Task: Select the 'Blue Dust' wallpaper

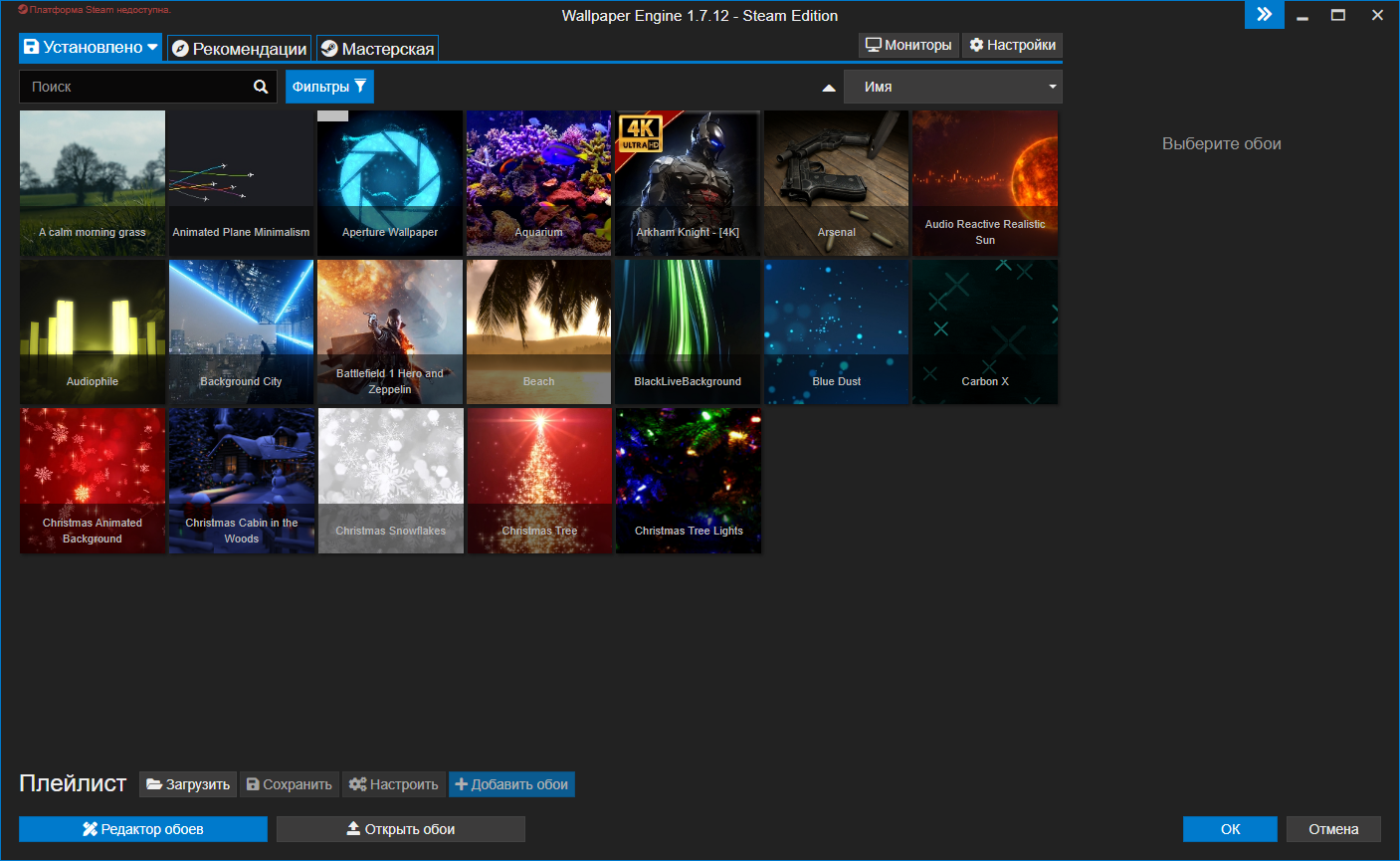Action: pyautogui.click(x=836, y=332)
